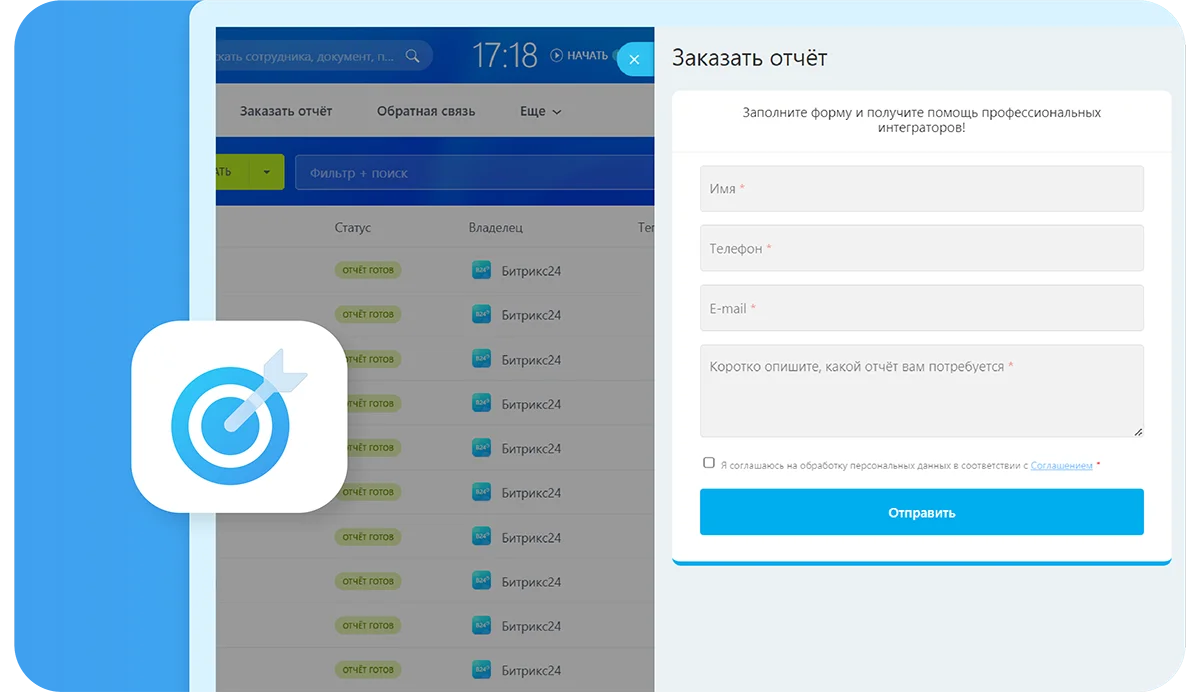This screenshot has width=1200, height=692.
Task: Select Обратная связь in the navigation
Action: click(426, 111)
